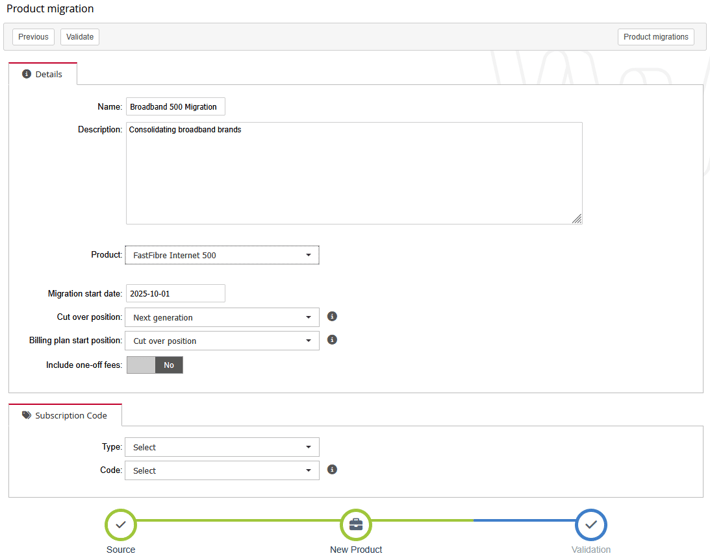Viewport: 710px width, 558px height.
Task: Click inside the Description text area
Action: point(354,173)
